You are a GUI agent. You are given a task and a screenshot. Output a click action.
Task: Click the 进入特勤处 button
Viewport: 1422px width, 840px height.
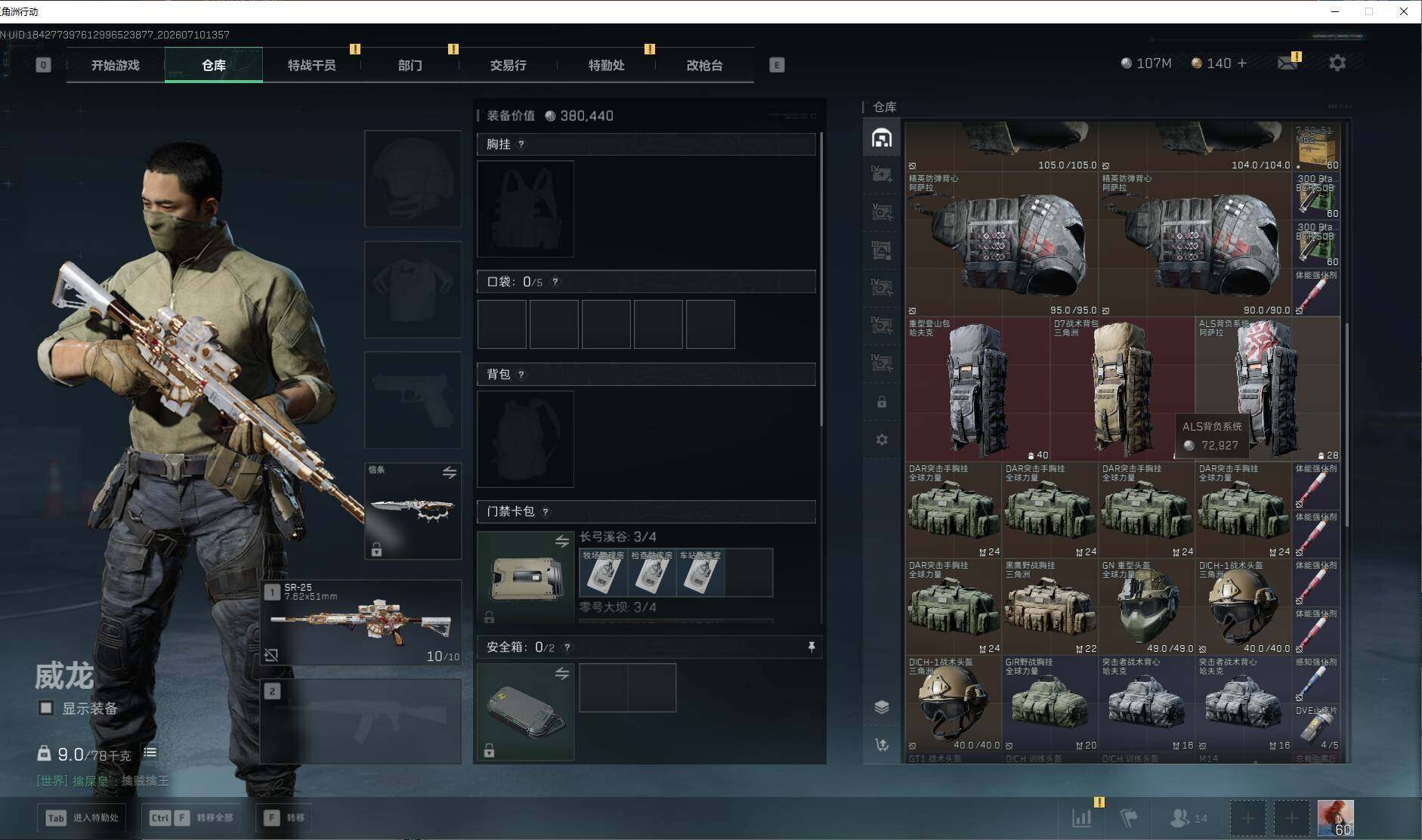82,817
